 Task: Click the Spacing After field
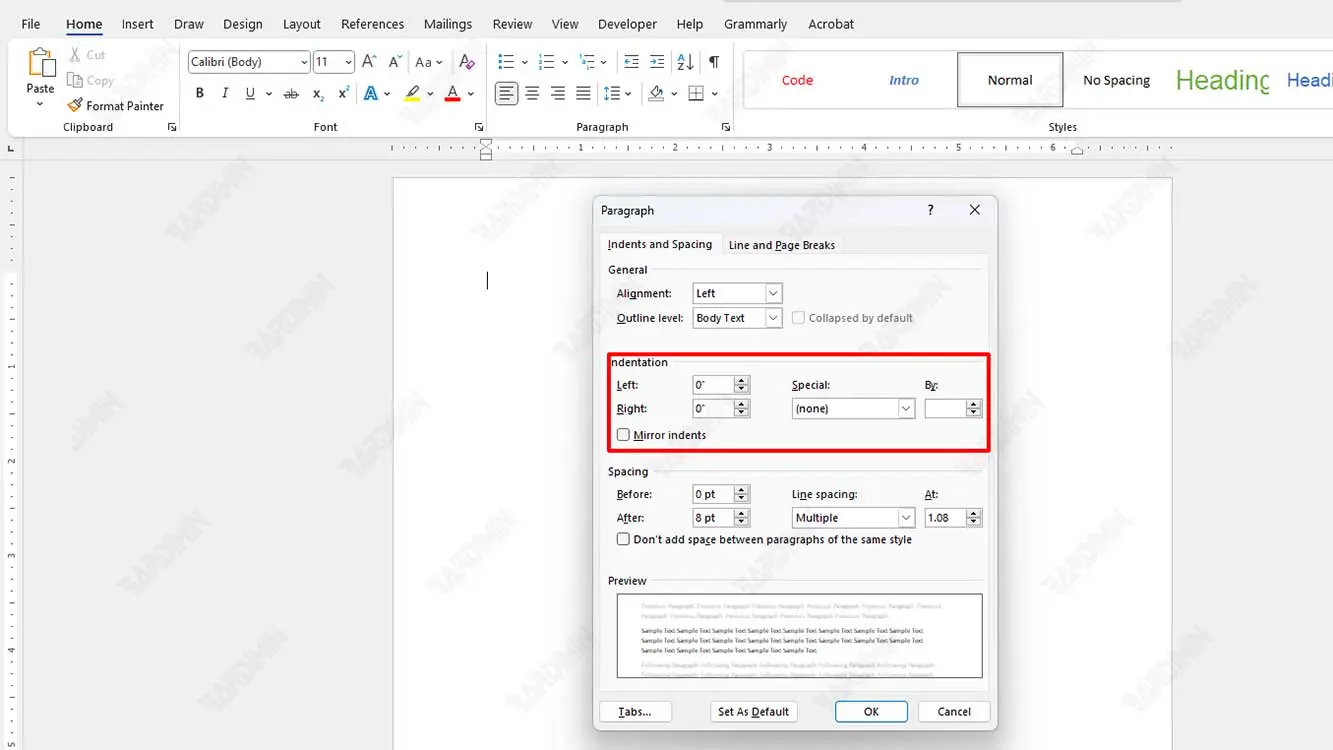pos(713,518)
